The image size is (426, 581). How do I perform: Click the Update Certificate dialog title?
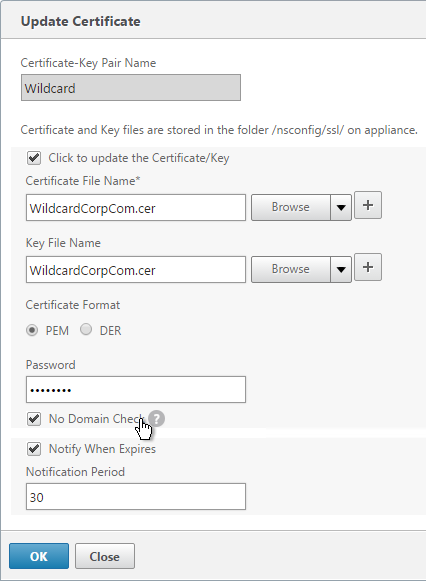[x=80, y=21]
